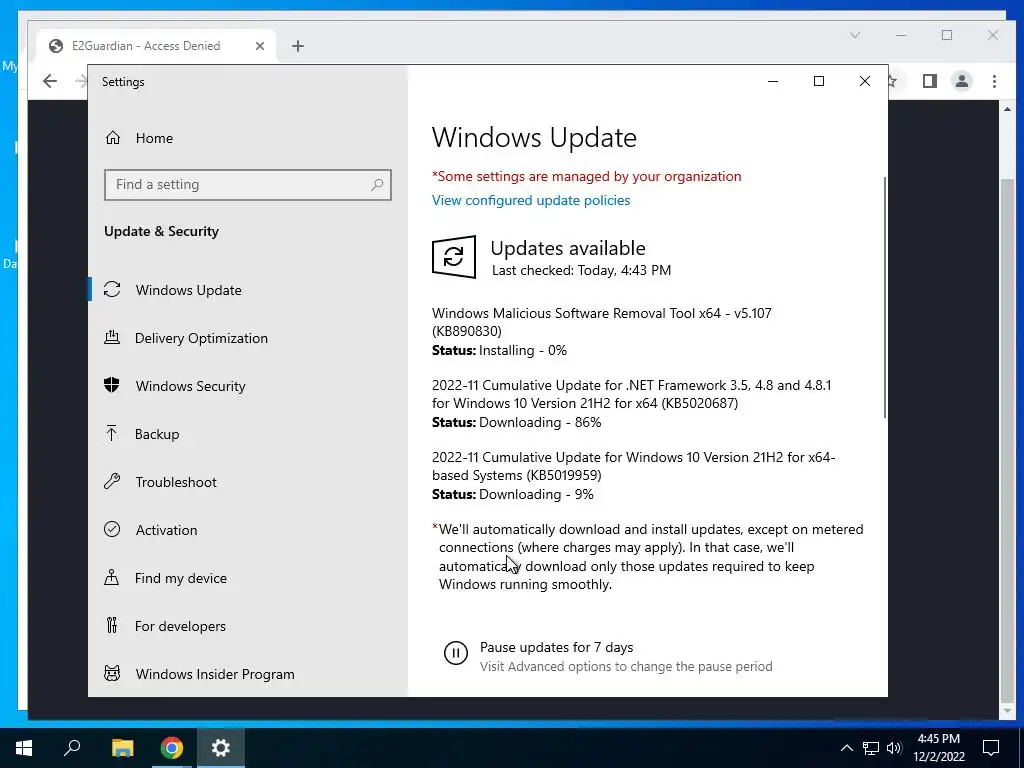Click 'Status: Installing - 0%' text
Image resolution: width=1024 pixels, height=768 pixels.
[500, 351]
